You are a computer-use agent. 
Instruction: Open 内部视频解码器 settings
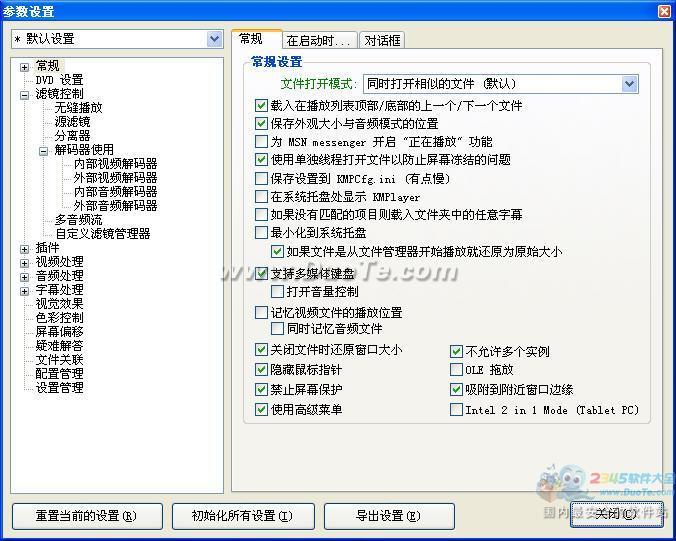click(x=116, y=164)
